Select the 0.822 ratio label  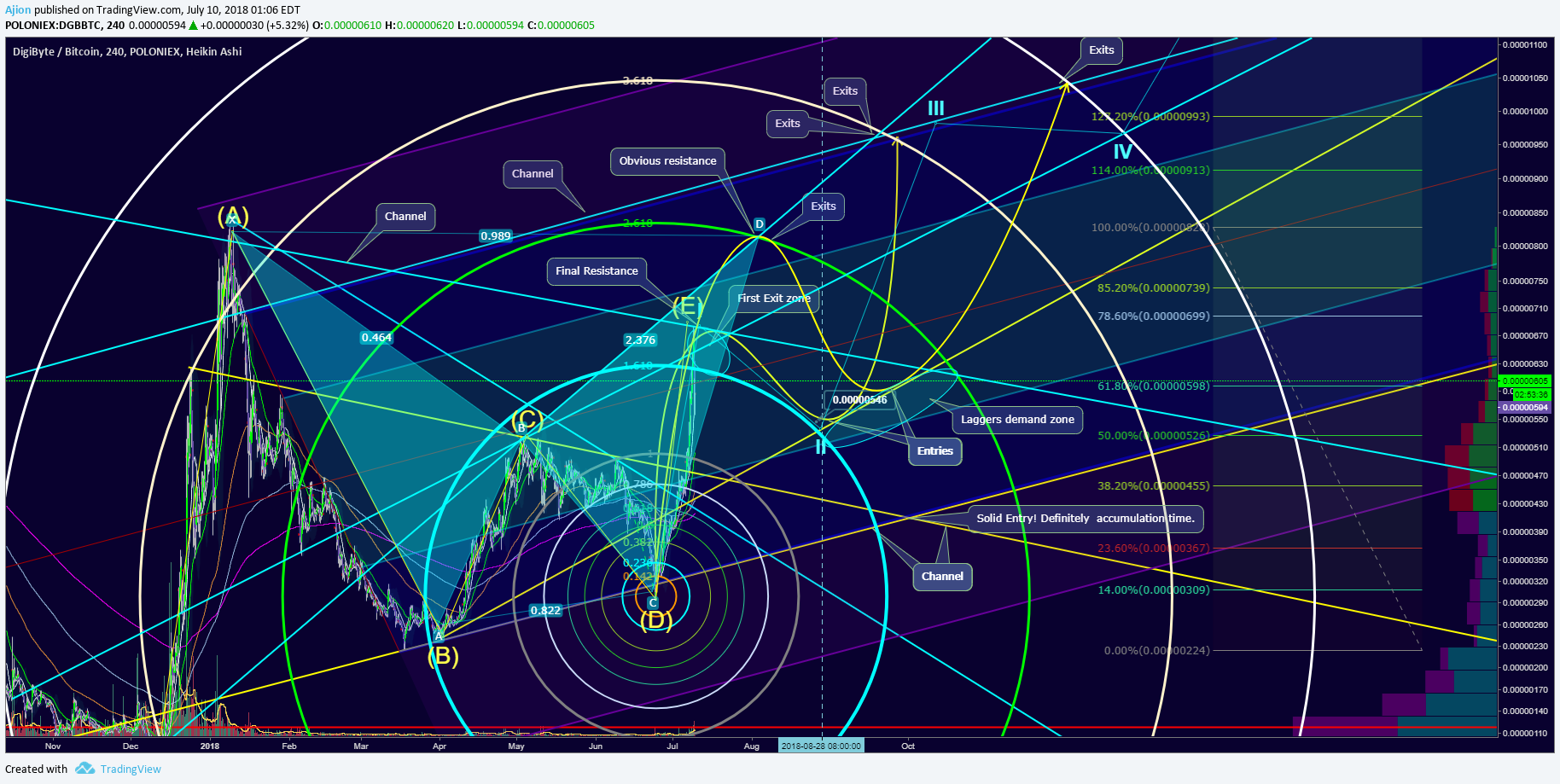tap(545, 611)
